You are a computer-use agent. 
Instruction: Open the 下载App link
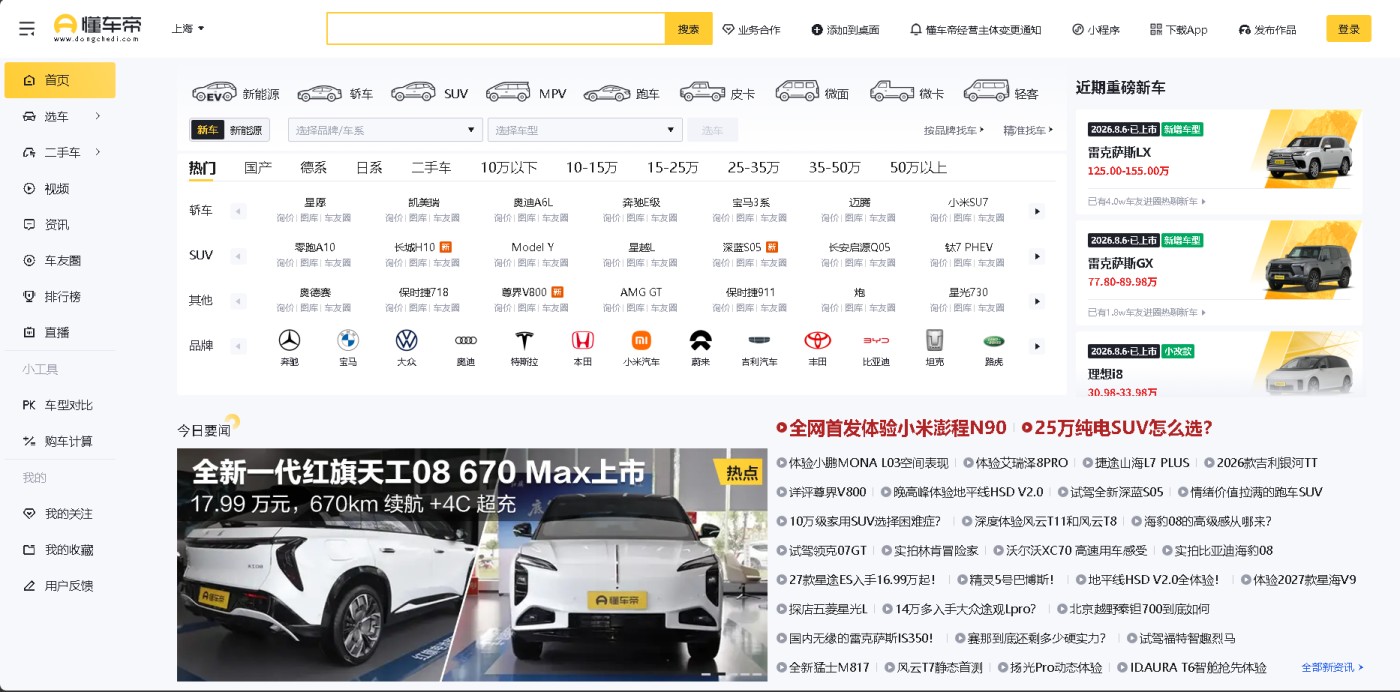(1179, 30)
